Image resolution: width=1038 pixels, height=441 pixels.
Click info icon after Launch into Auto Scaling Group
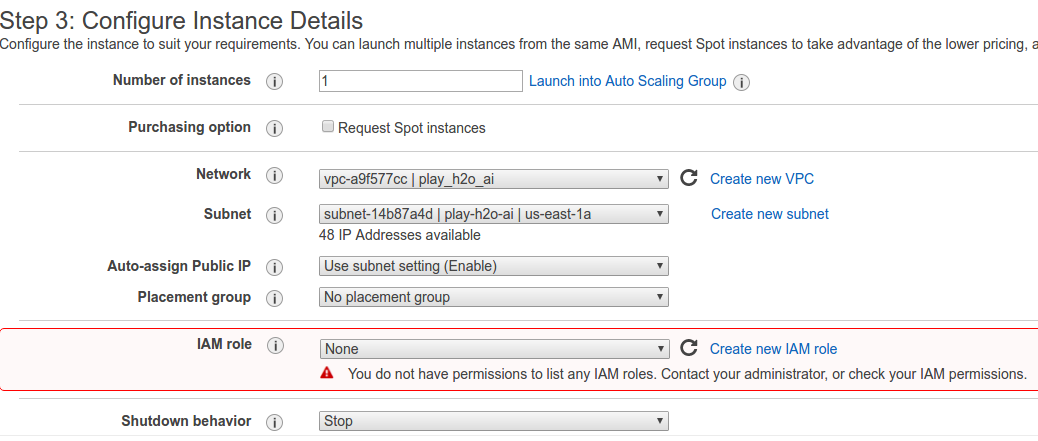coord(742,83)
